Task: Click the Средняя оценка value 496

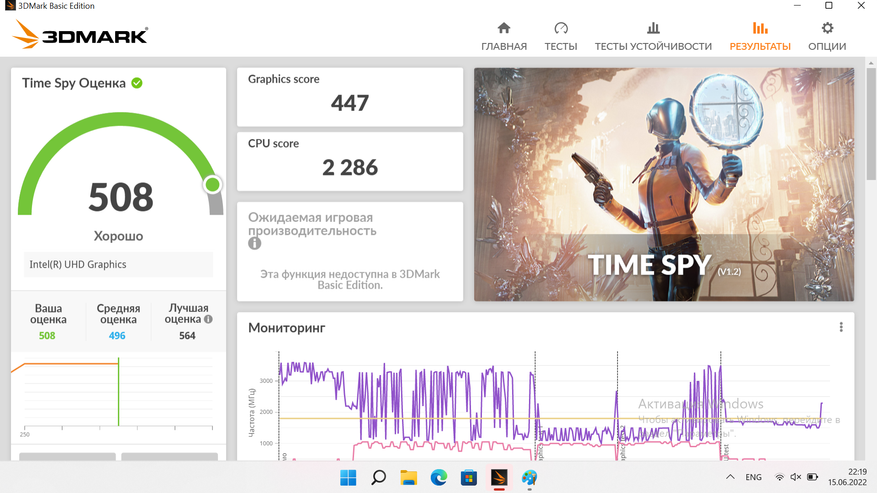Action: pyautogui.click(x=117, y=336)
